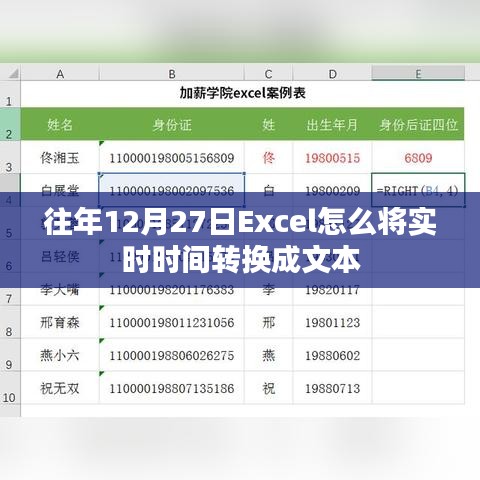Select the name cell 祝无双

[x=60, y=388]
